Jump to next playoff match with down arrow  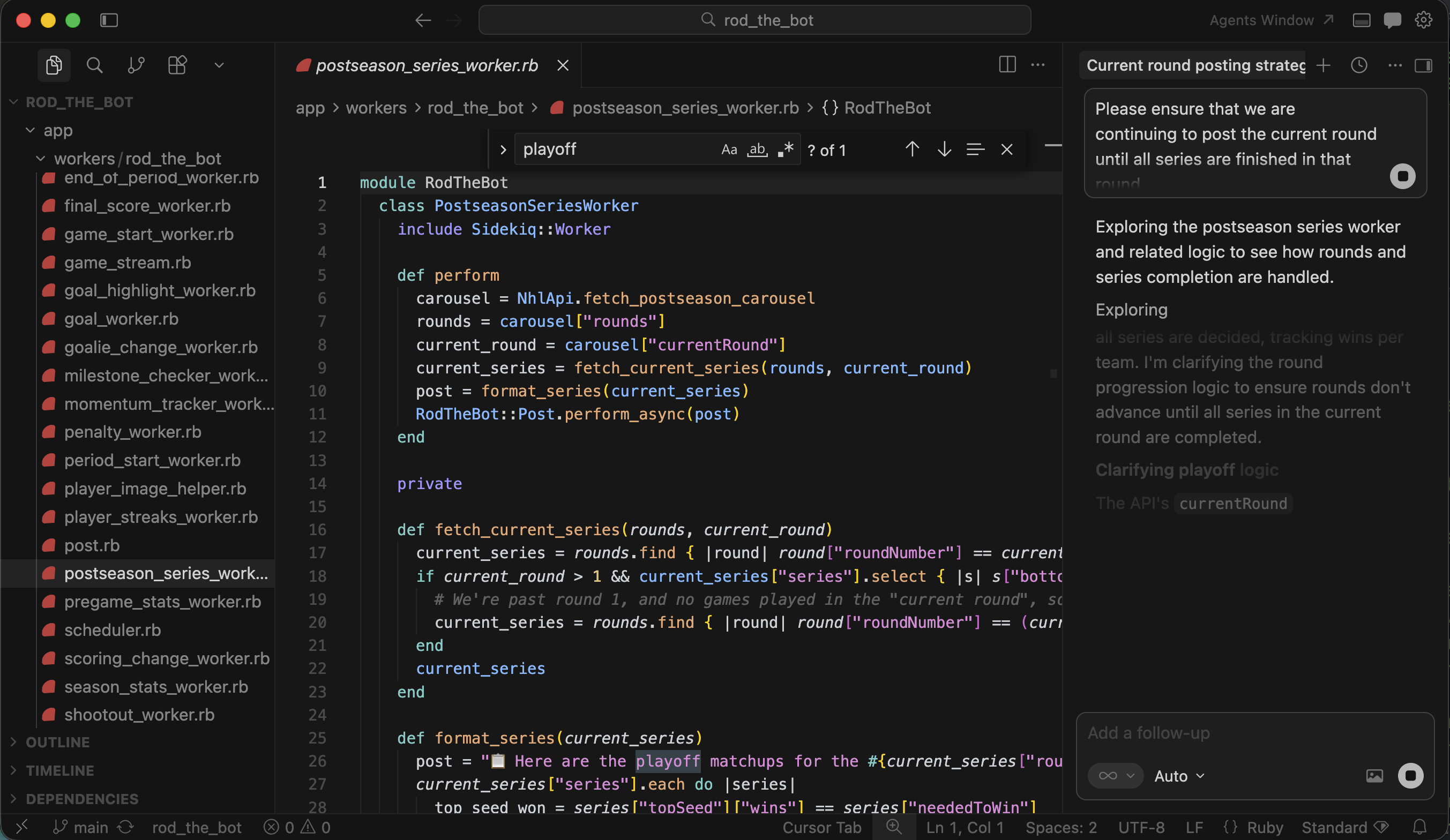pyautogui.click(x=944, y=149)
